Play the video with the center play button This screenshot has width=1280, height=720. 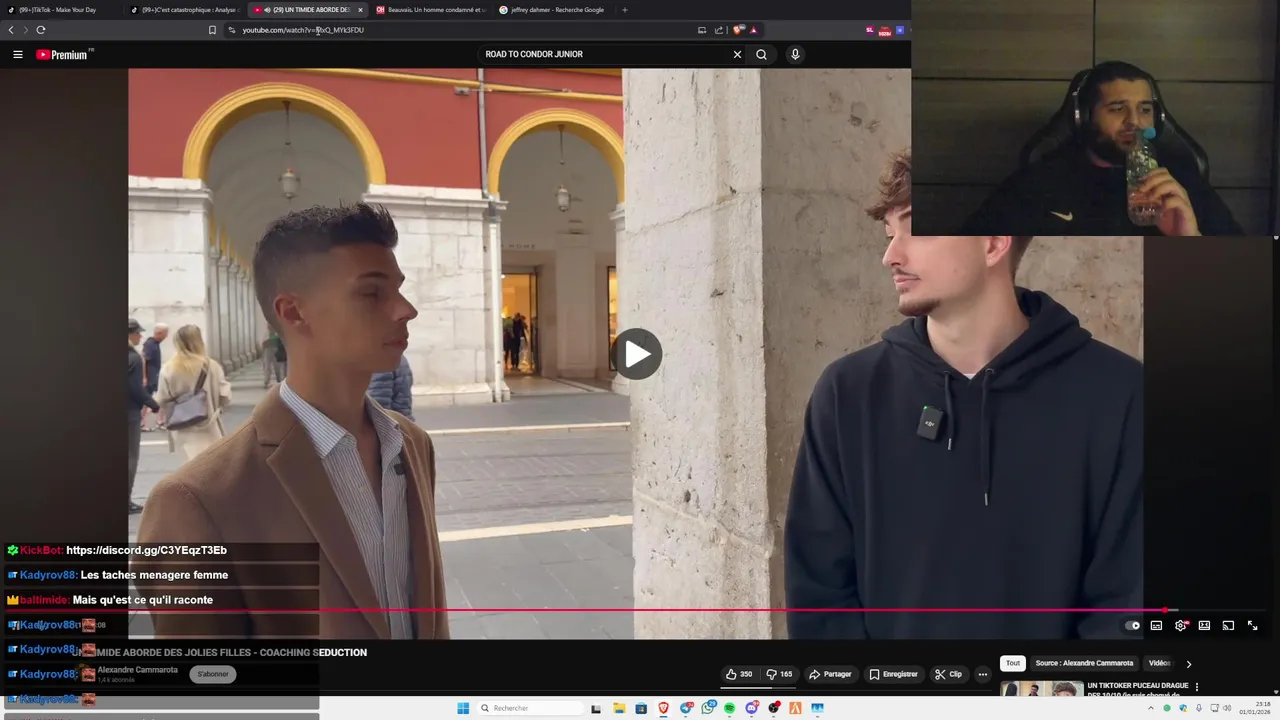pos(637,353)
